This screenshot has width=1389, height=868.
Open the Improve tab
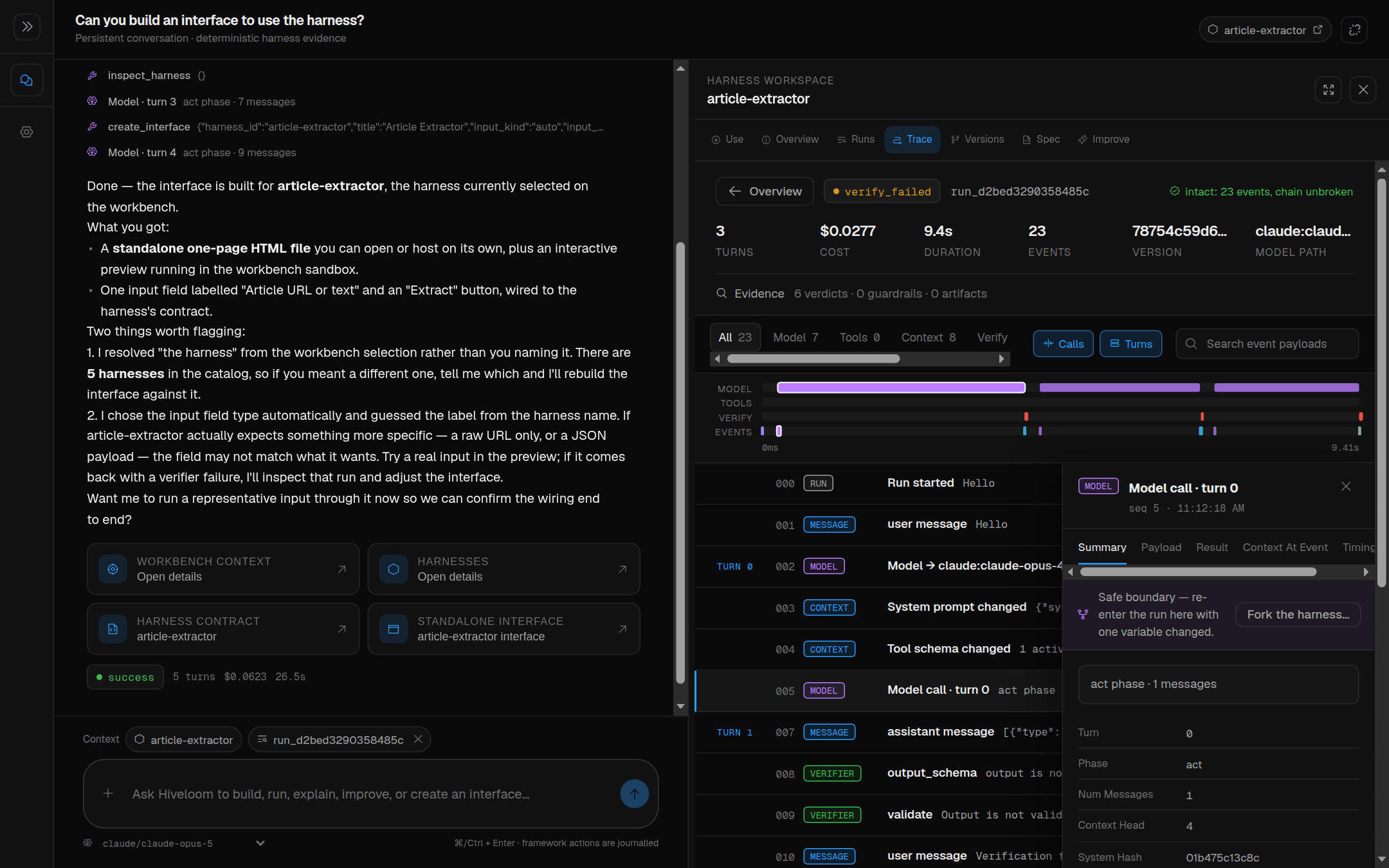pyautogui.click(x=1103, y=140)
